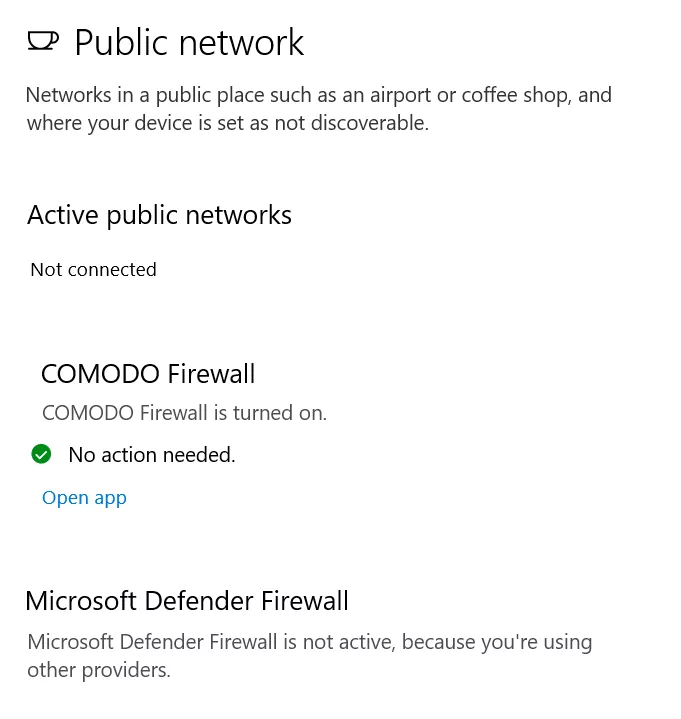The height and width of the screenshot is (719, 681).
Task: Click the word 'network' in the page title
Action: [x=241, y=43]
